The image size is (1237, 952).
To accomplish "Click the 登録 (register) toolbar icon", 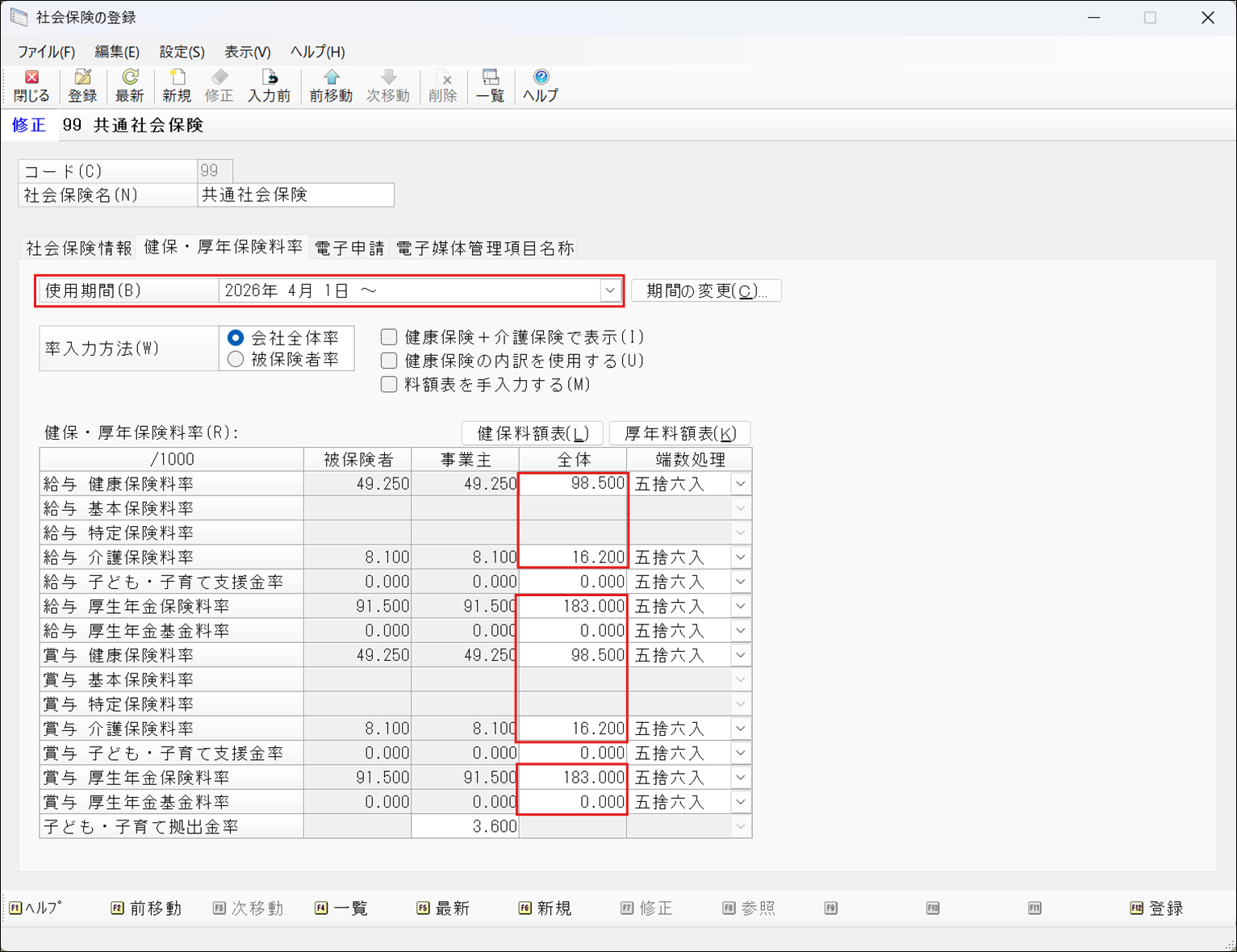I will click(x=81, y=85).
